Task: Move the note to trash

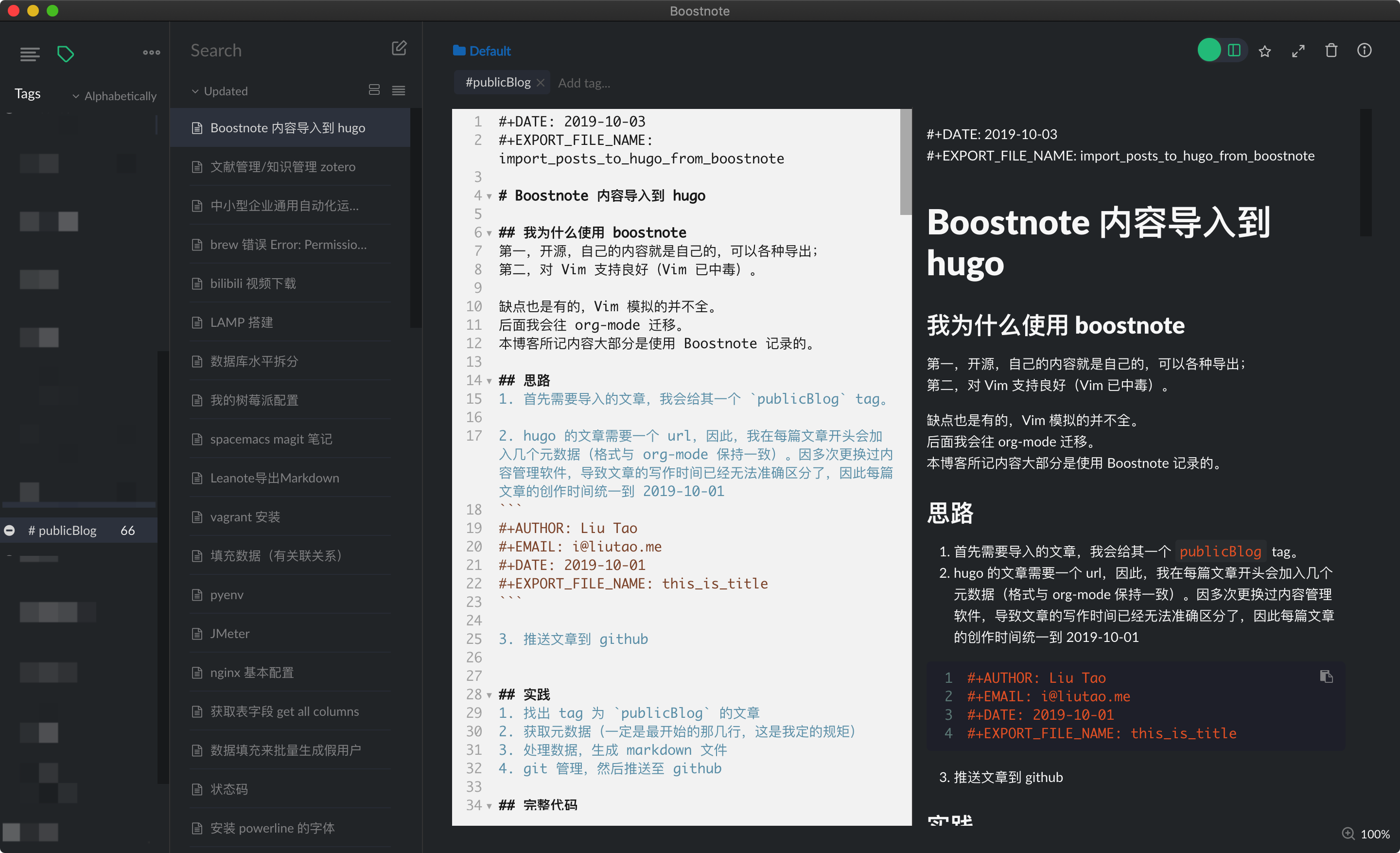Action: [1331, 51]
